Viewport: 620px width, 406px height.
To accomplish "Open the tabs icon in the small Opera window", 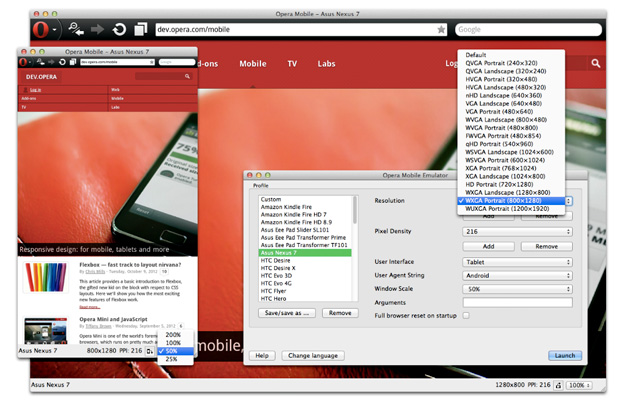I will 73,62.
